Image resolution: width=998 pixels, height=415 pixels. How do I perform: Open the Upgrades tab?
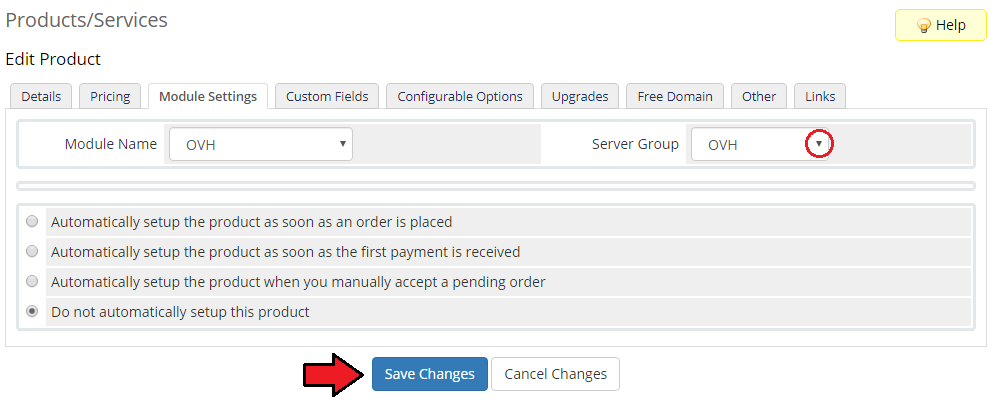pyautogui.click(x=580, y=96)
